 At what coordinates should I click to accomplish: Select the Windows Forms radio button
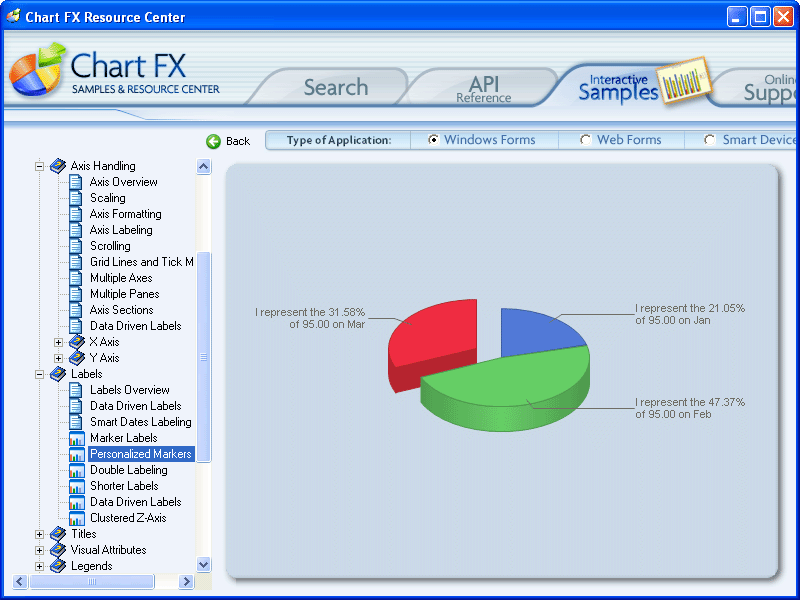point(431,140)
